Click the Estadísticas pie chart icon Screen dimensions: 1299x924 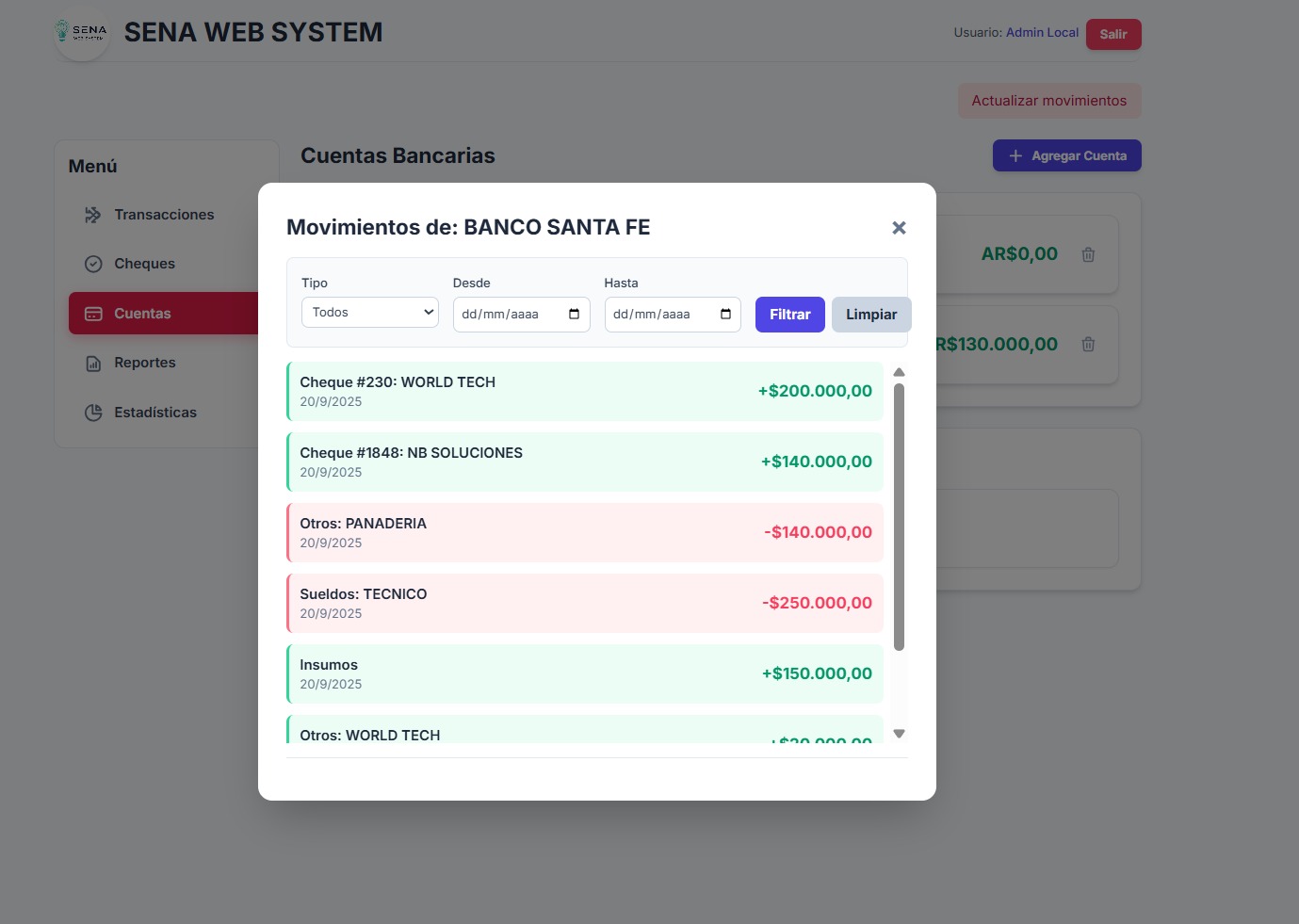click(x=93, y=412)
